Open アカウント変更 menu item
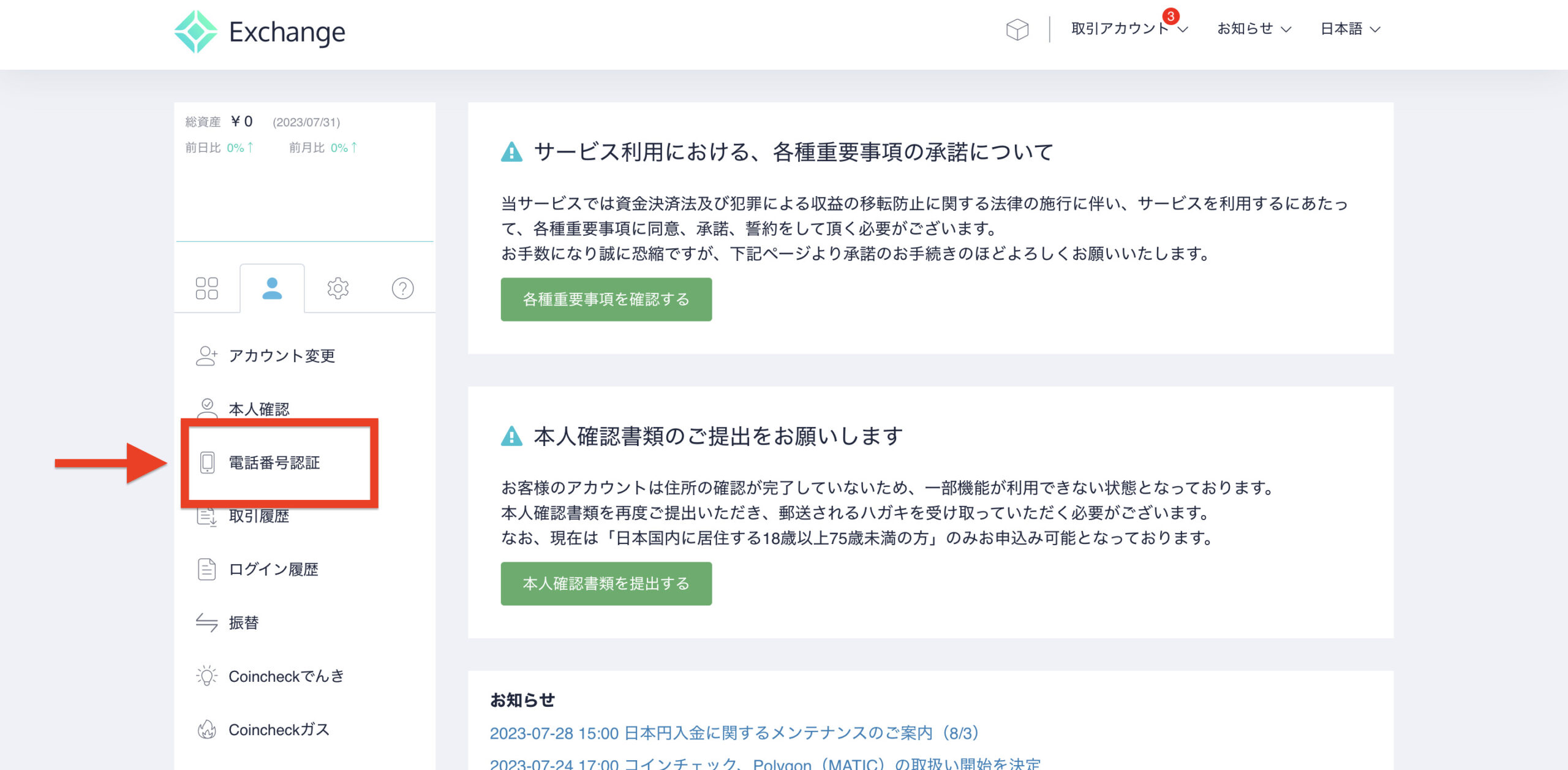Viewport: 1568px width, 770px height. [x=266, y=355]
